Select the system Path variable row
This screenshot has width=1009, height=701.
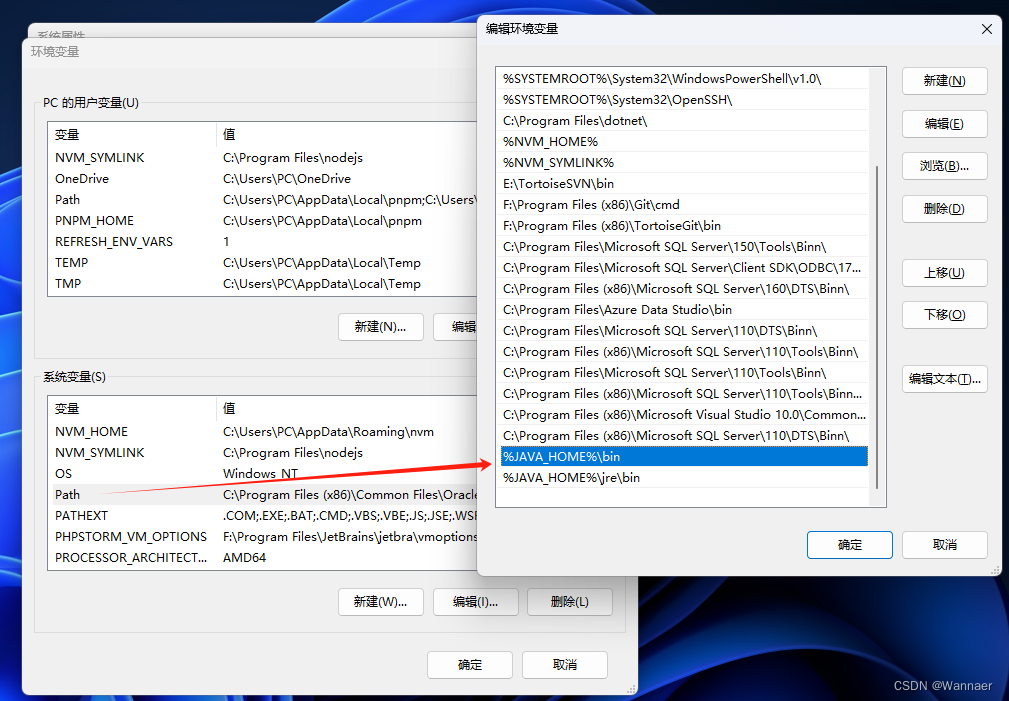coord(263,495)
